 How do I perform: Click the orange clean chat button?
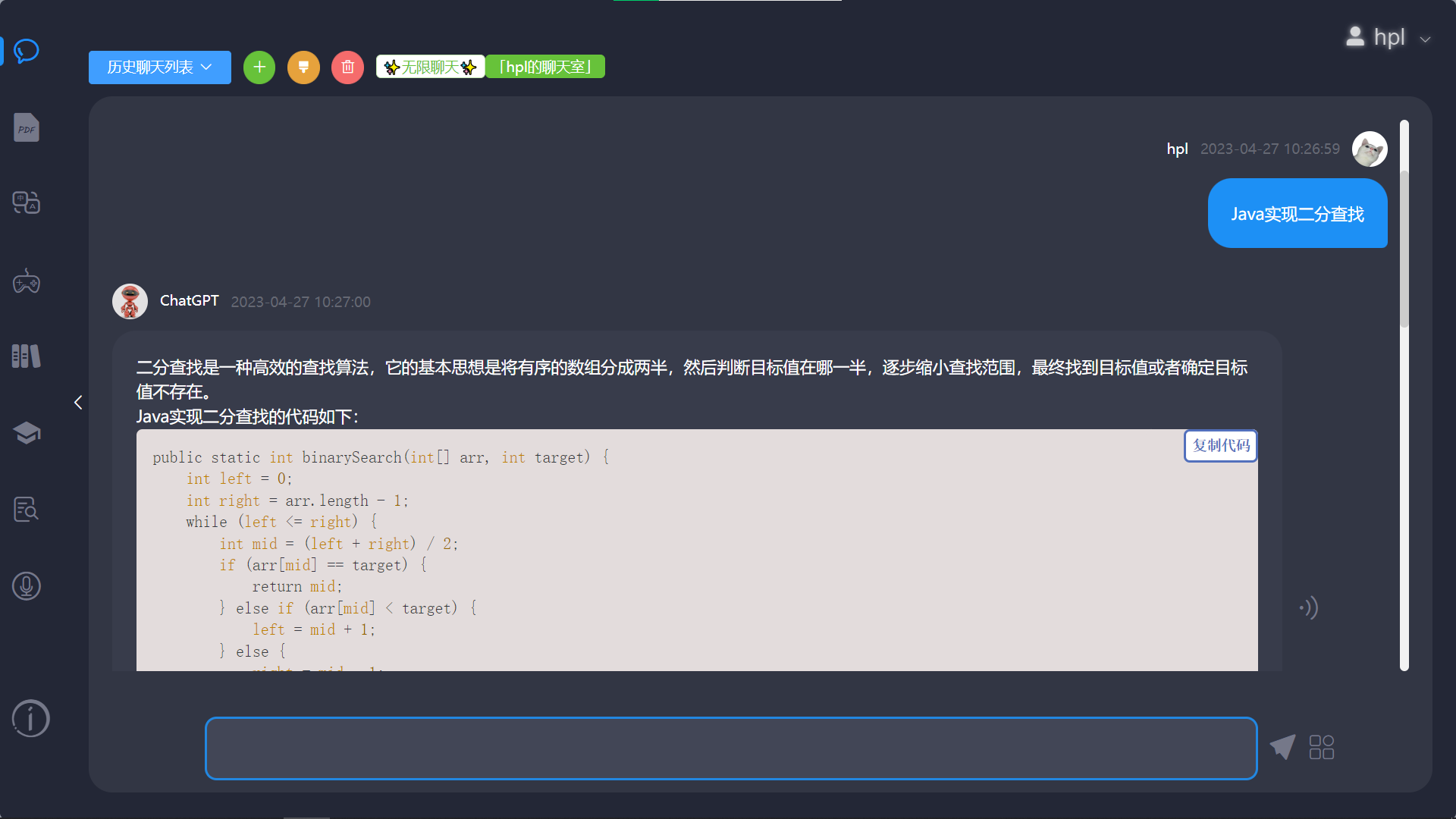click(x=303, y=67)
